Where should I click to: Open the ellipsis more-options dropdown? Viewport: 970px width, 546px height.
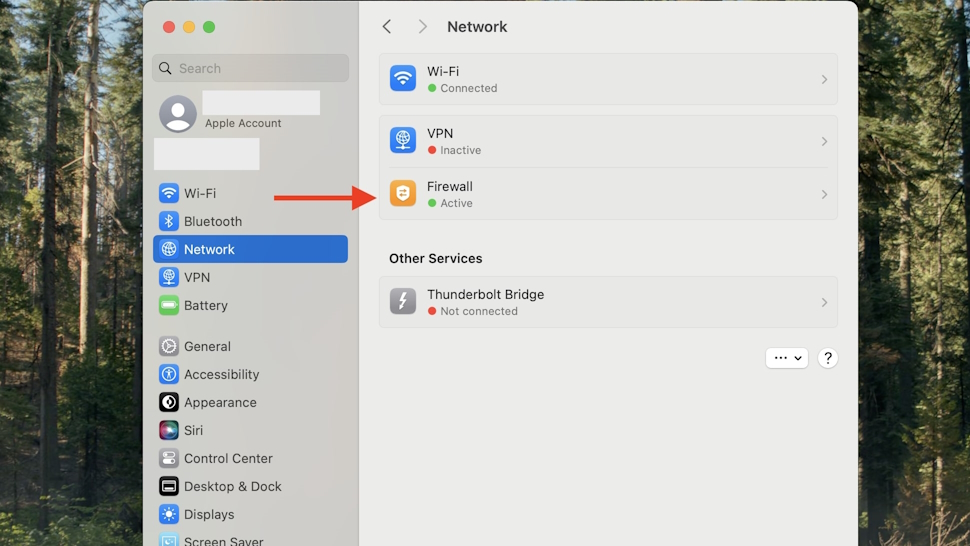tap(787, 358)
